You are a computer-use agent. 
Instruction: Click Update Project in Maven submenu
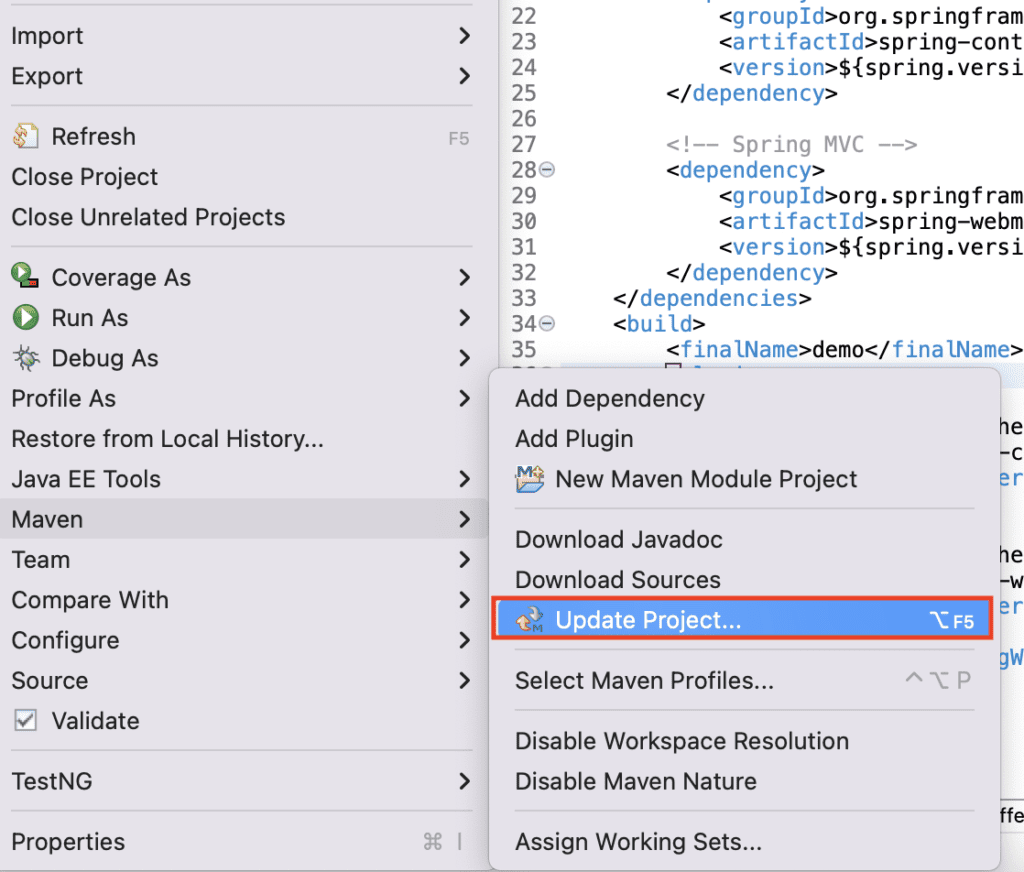click(x=743, y=619)
